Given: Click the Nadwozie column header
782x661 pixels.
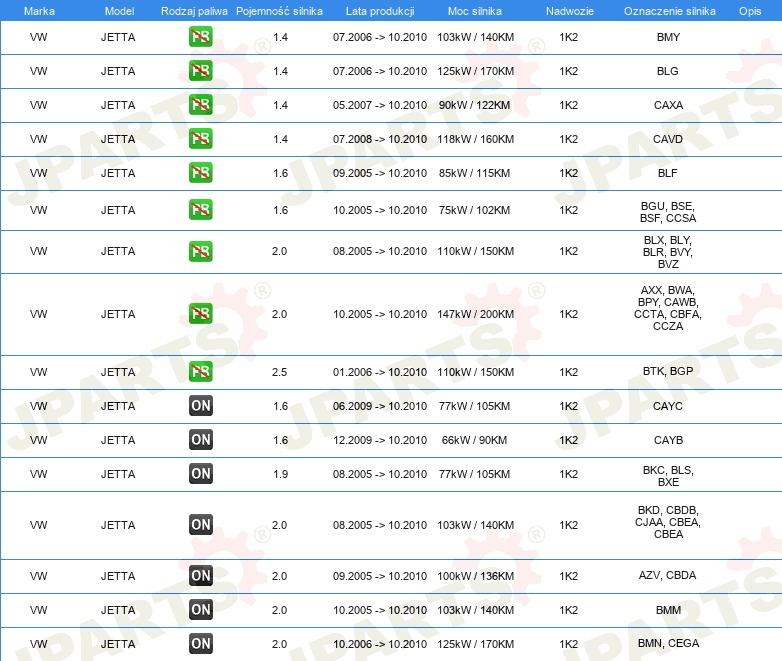Looking at the screenshot, I should 570,11.
